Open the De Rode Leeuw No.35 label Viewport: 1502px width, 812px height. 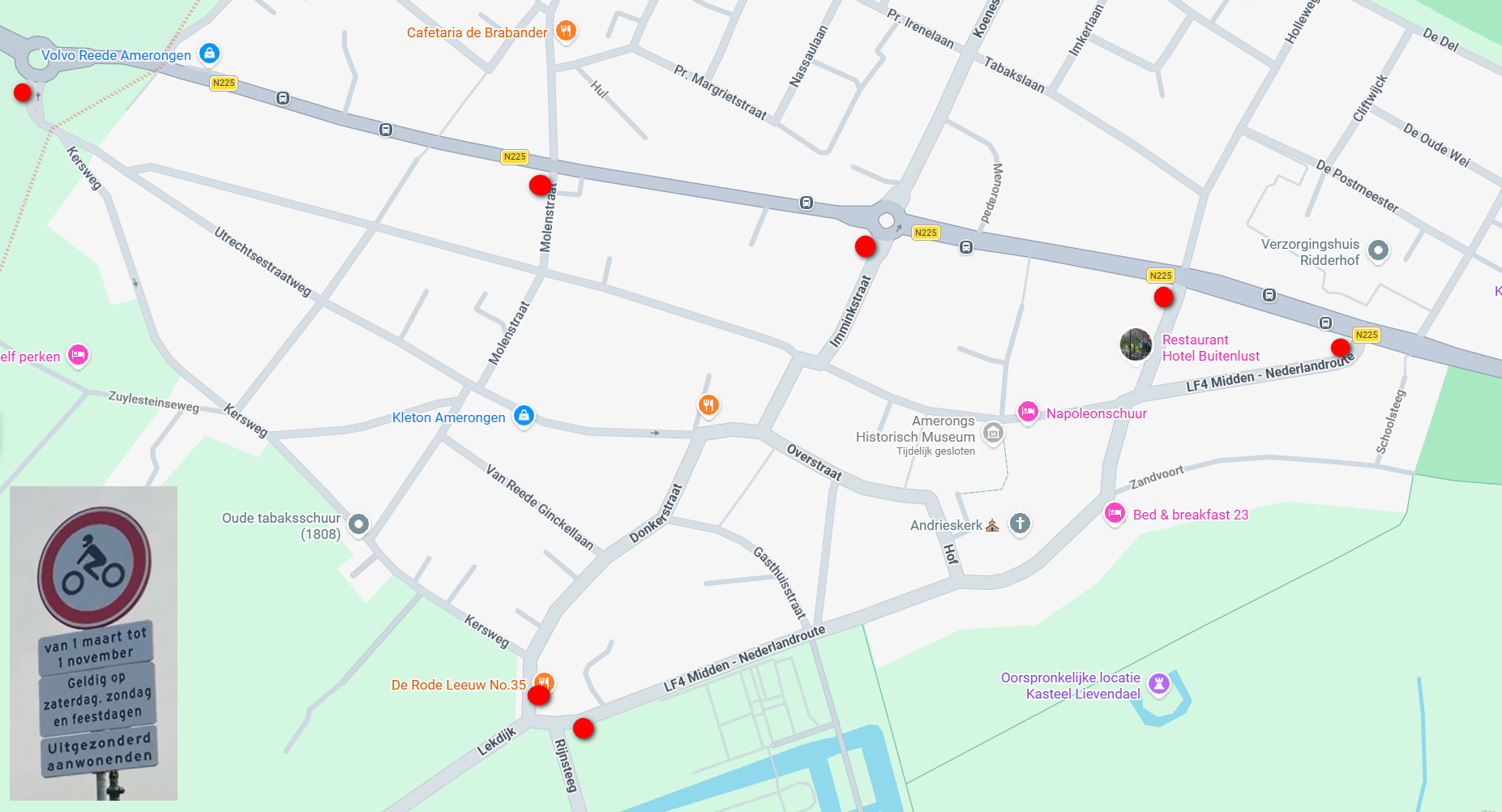459,685
